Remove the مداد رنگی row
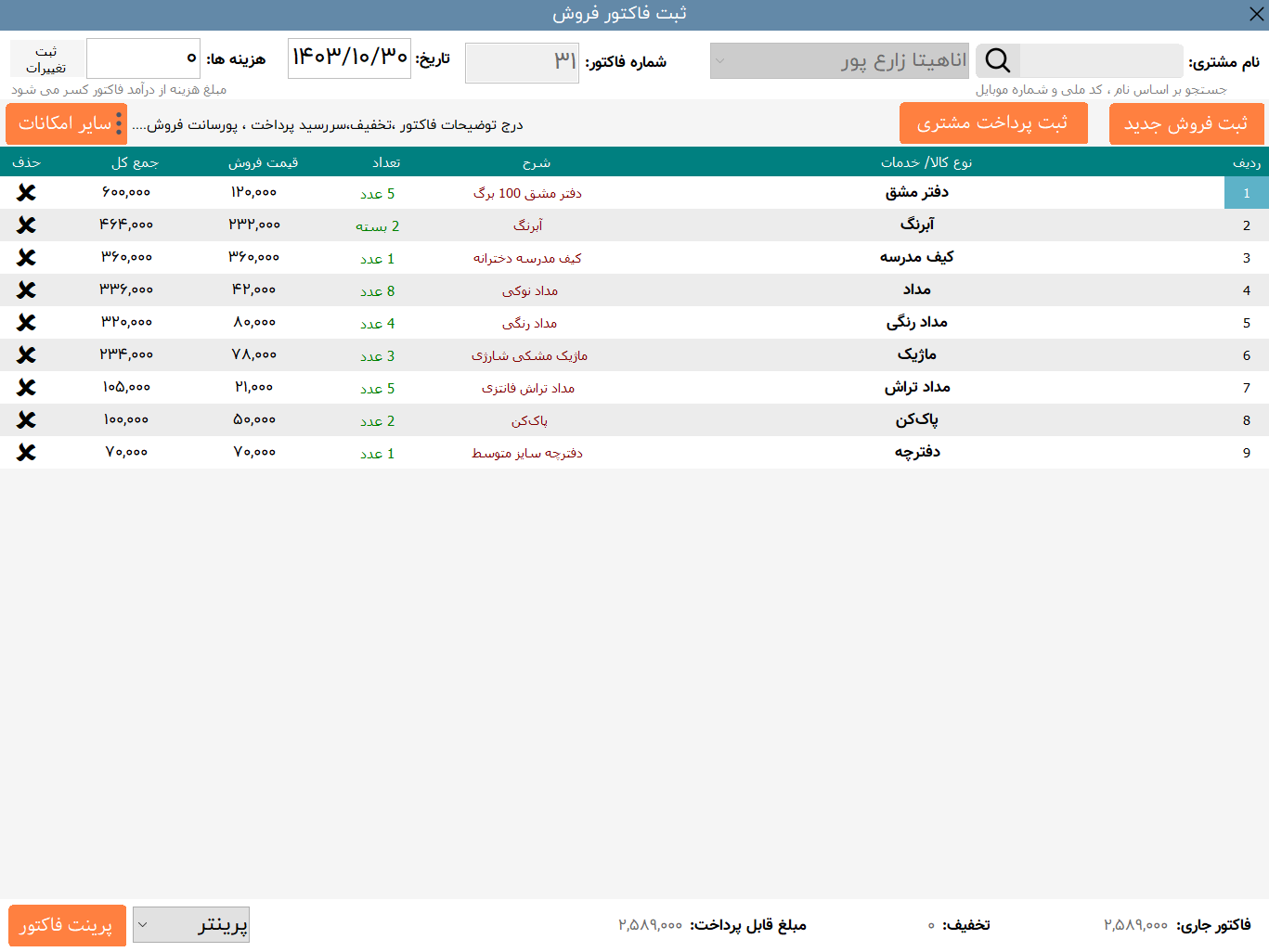The height and width of the screenshot is (952, 1269). click(x=26, y=322)
